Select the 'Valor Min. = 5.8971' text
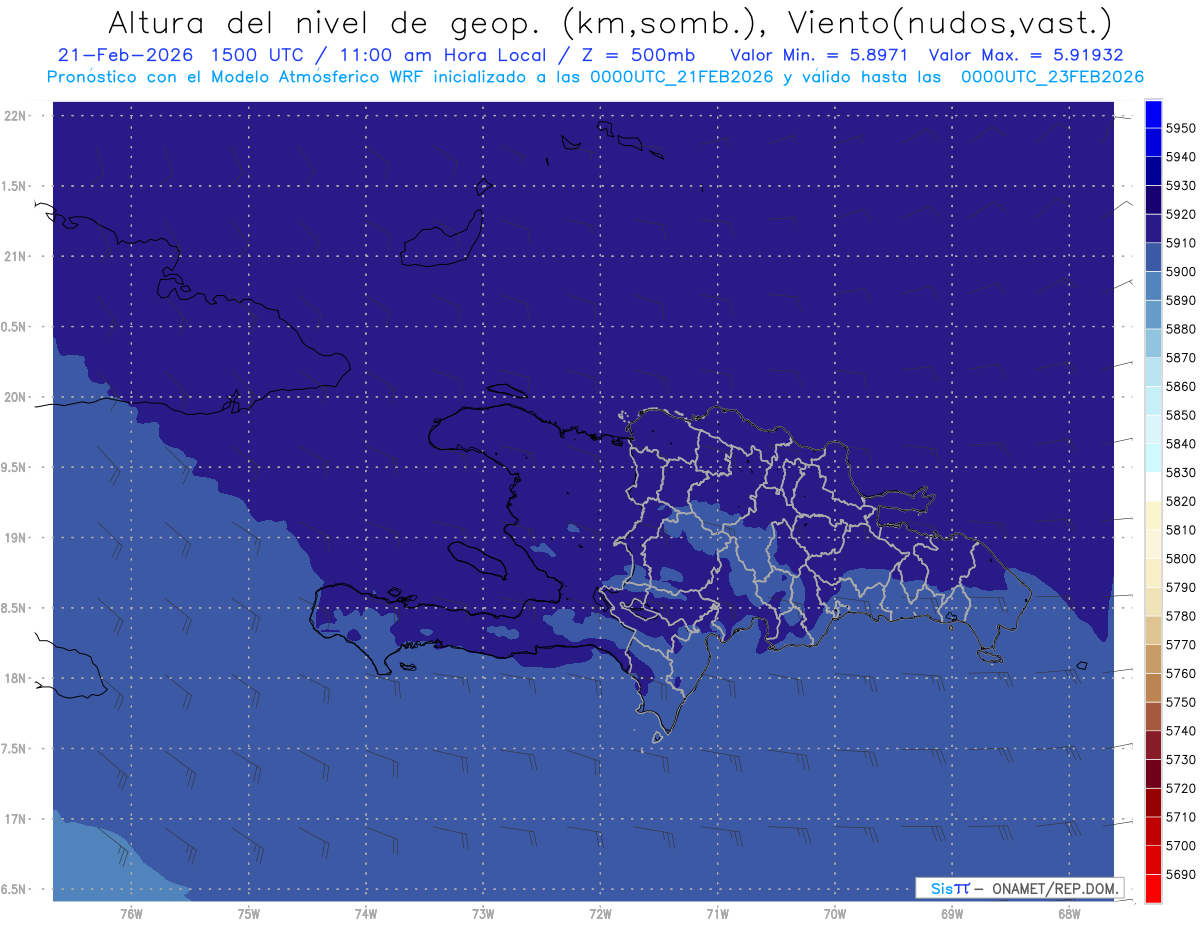The image size is (1200, 927). click(819, 55)
